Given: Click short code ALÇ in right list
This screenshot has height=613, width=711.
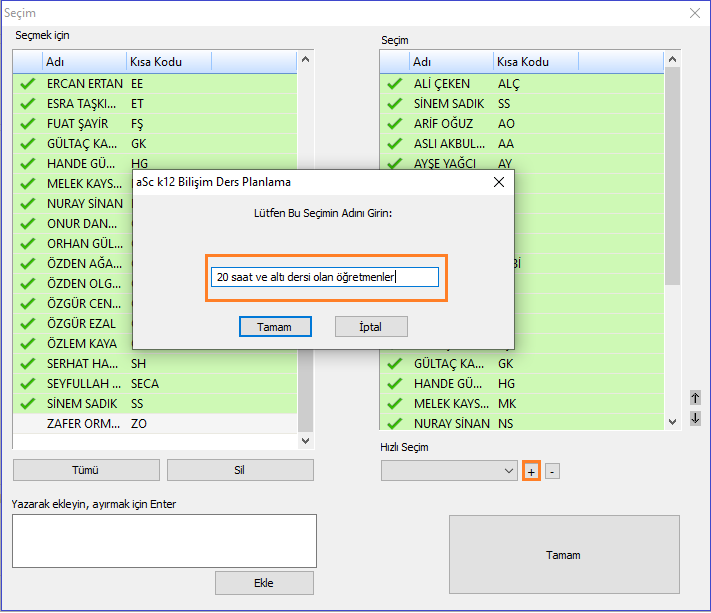Looking at the screenshot, I should (509, 84).
